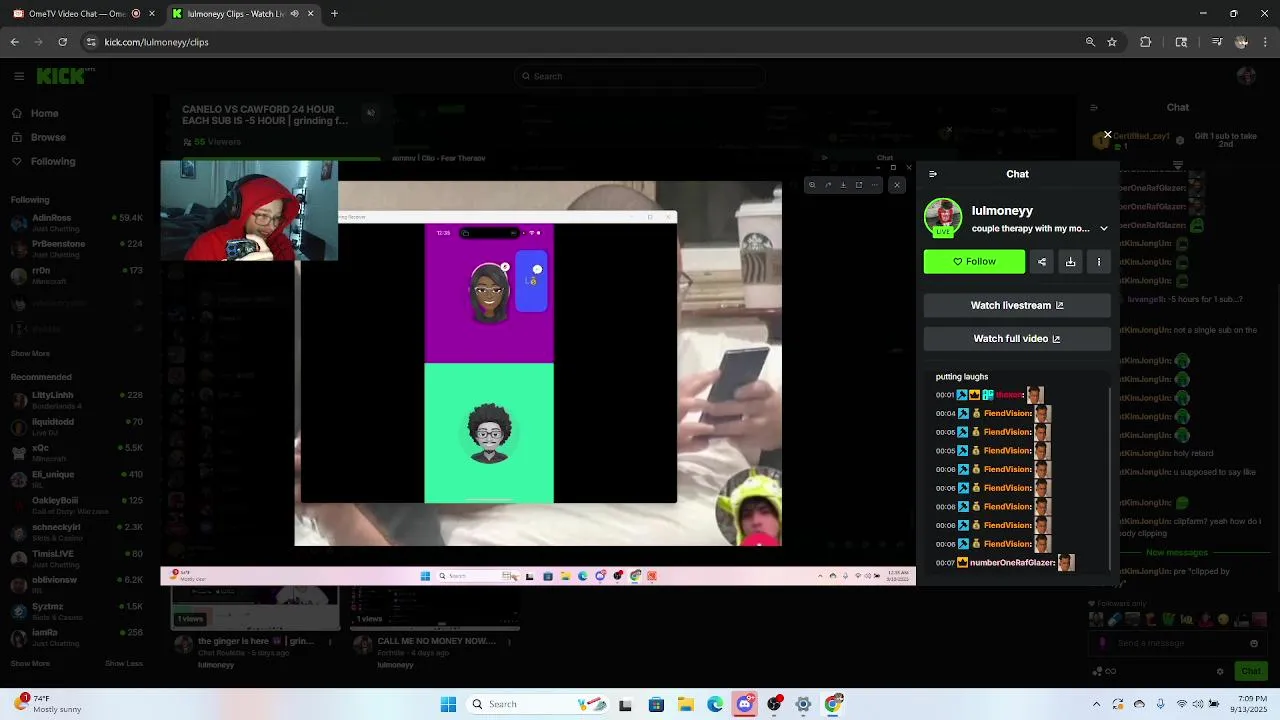Viewport: 1280px width, 720px height.
Task: Share the clip using the share icon
Action: coord(1042,262)
